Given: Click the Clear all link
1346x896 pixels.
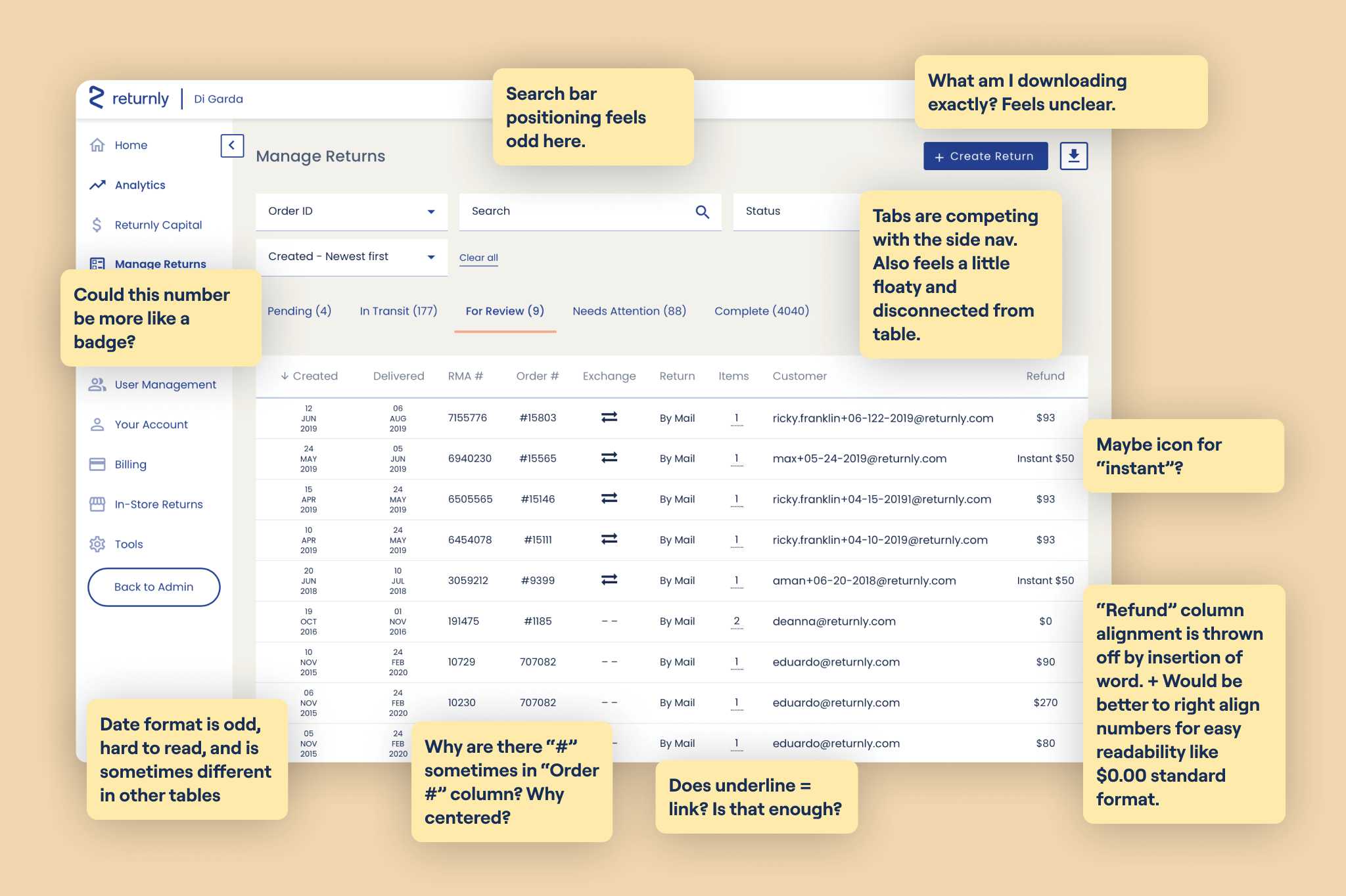Looking at the screenshot, I should (x=478, y=258).
